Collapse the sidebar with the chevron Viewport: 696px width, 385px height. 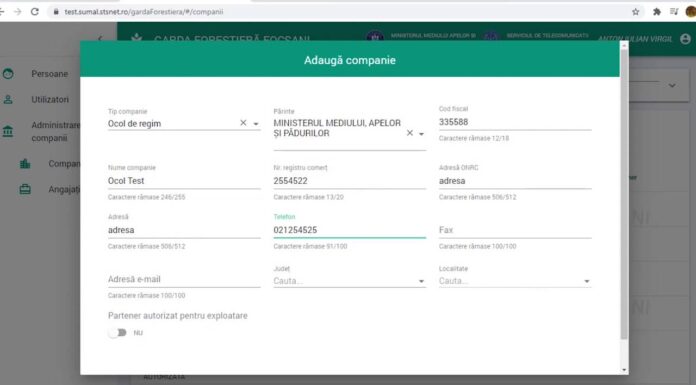pos(100,38)
